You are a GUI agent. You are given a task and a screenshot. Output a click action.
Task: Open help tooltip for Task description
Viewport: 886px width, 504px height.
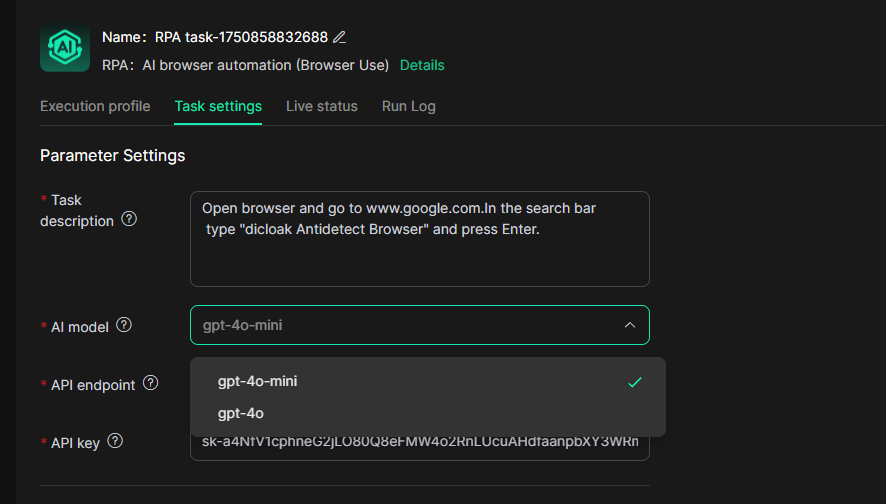[x=129, y=220]
